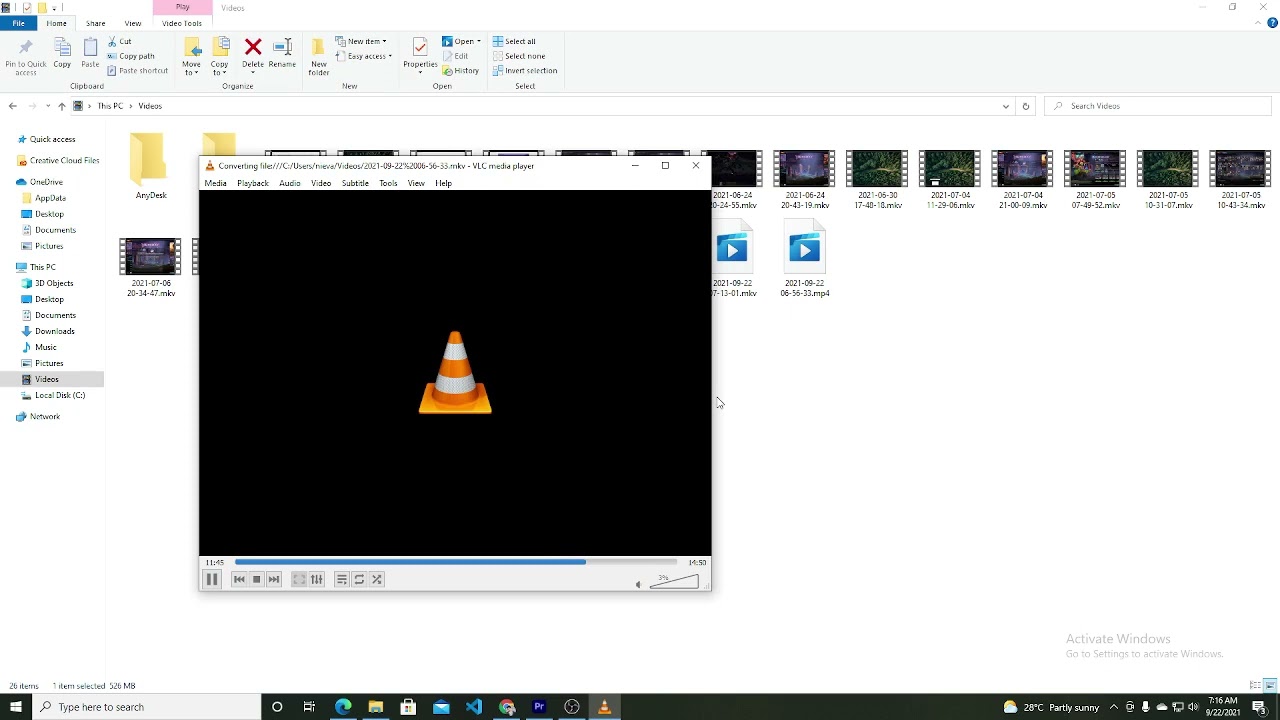Open the Copy to dropdown
Image resolution: width=1280 pixels, height=720 pixels.
coord(220,57)
